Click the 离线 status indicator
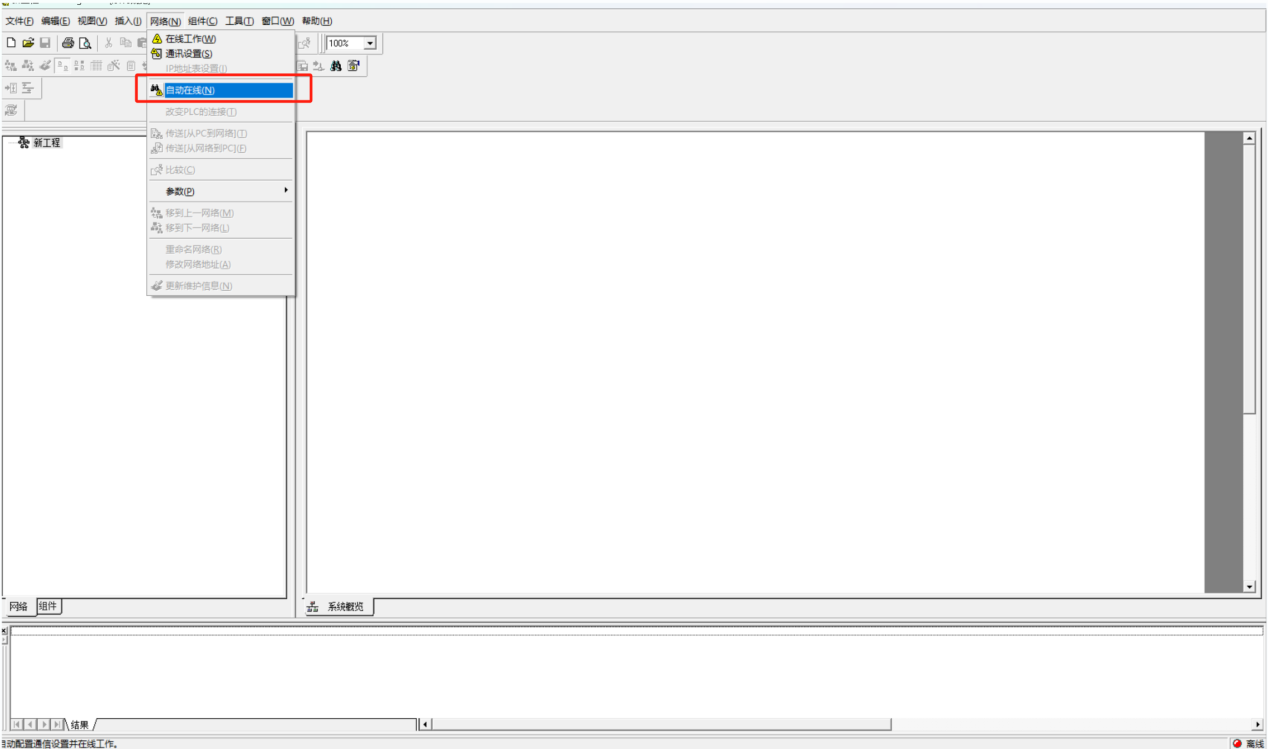1268x749 pixels. [1248, 743]
